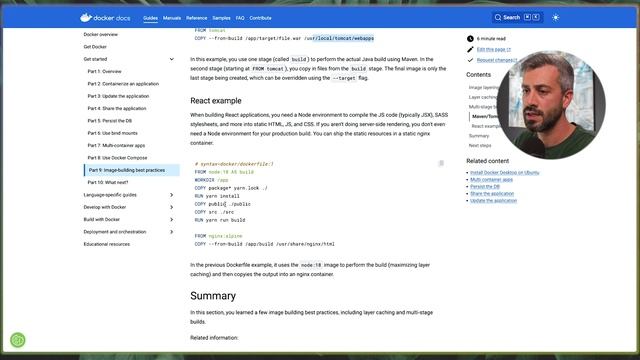Click the green round badge at bottom left
The height and width of the screenshot is (360, 640).
click(x=18, y=340)
